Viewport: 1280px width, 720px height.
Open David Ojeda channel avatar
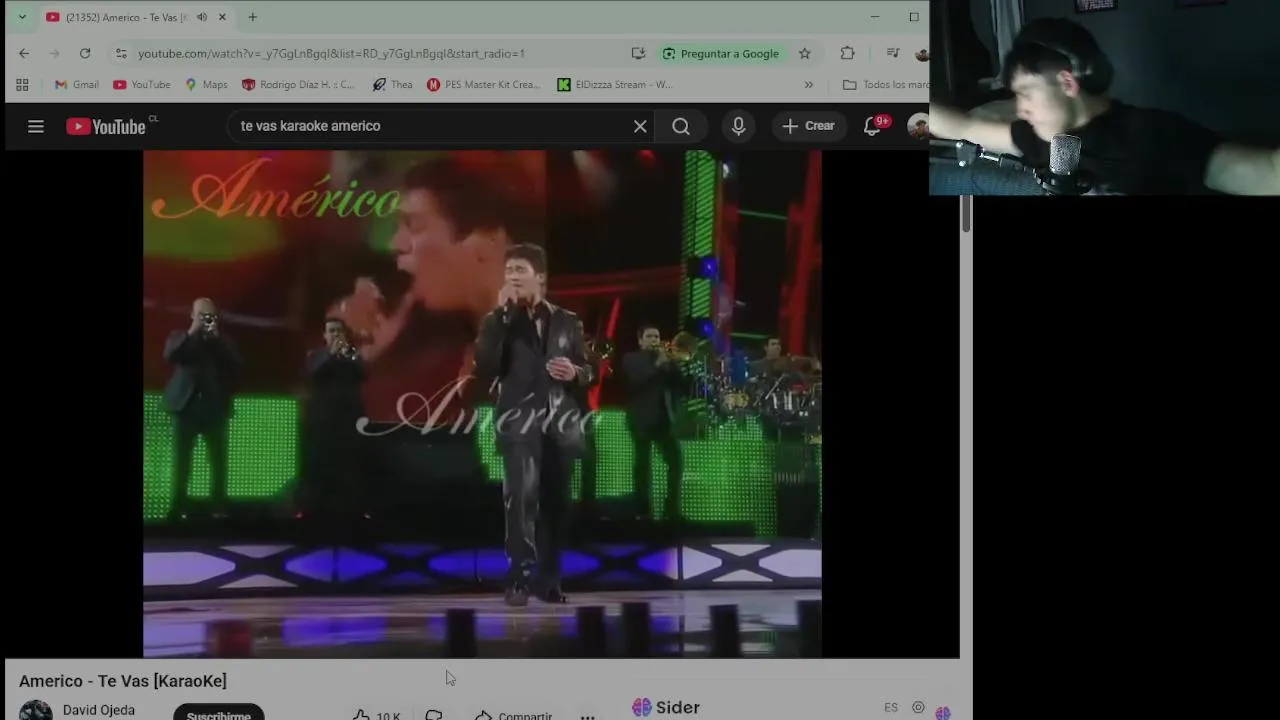[x=36, y=710]
